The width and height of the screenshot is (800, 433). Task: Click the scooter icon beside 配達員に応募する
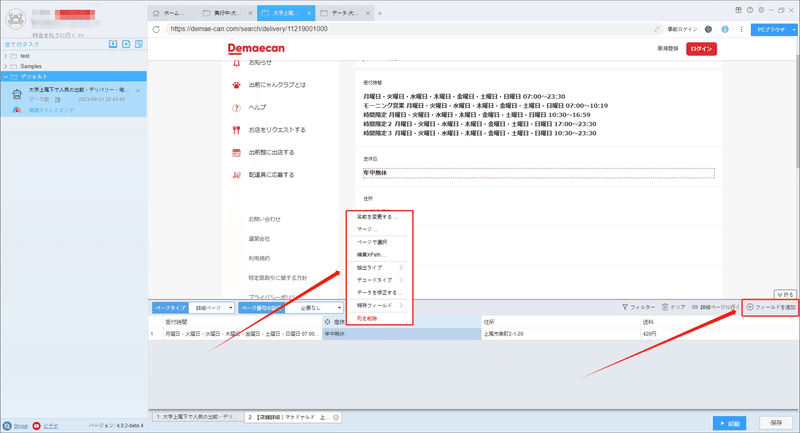click(236, 175)
